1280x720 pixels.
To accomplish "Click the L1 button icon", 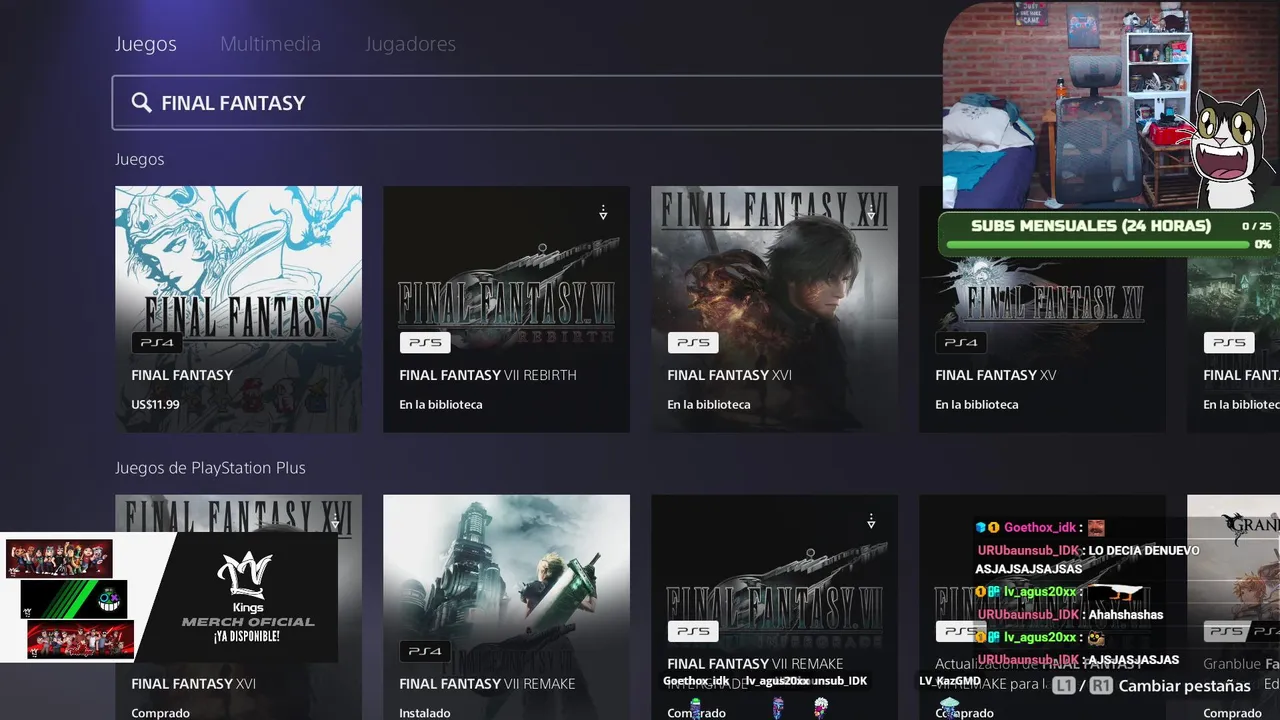I will [1064, 686].
